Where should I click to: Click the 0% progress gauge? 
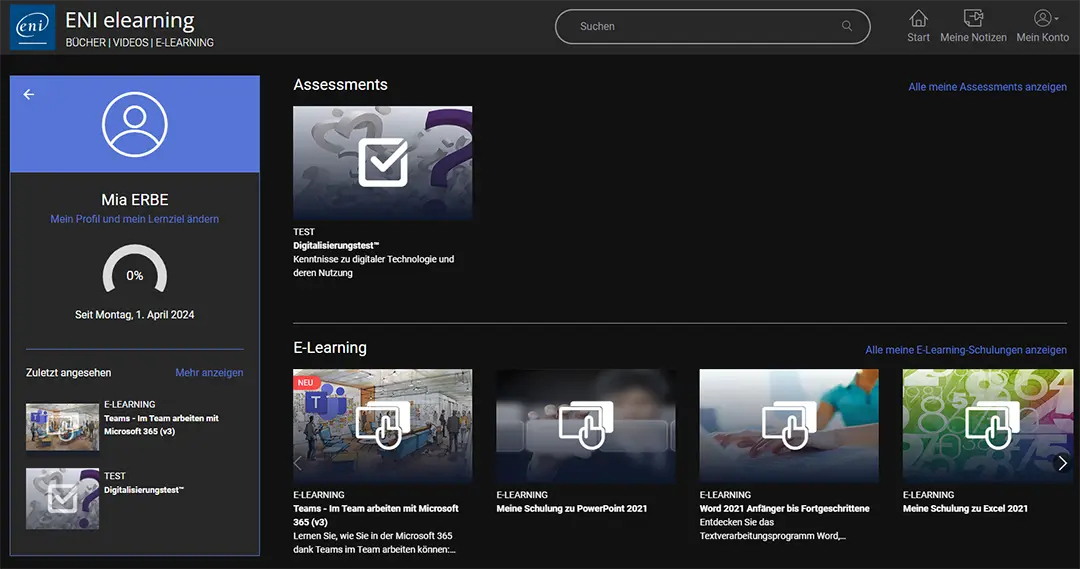(x=135, y=270)
